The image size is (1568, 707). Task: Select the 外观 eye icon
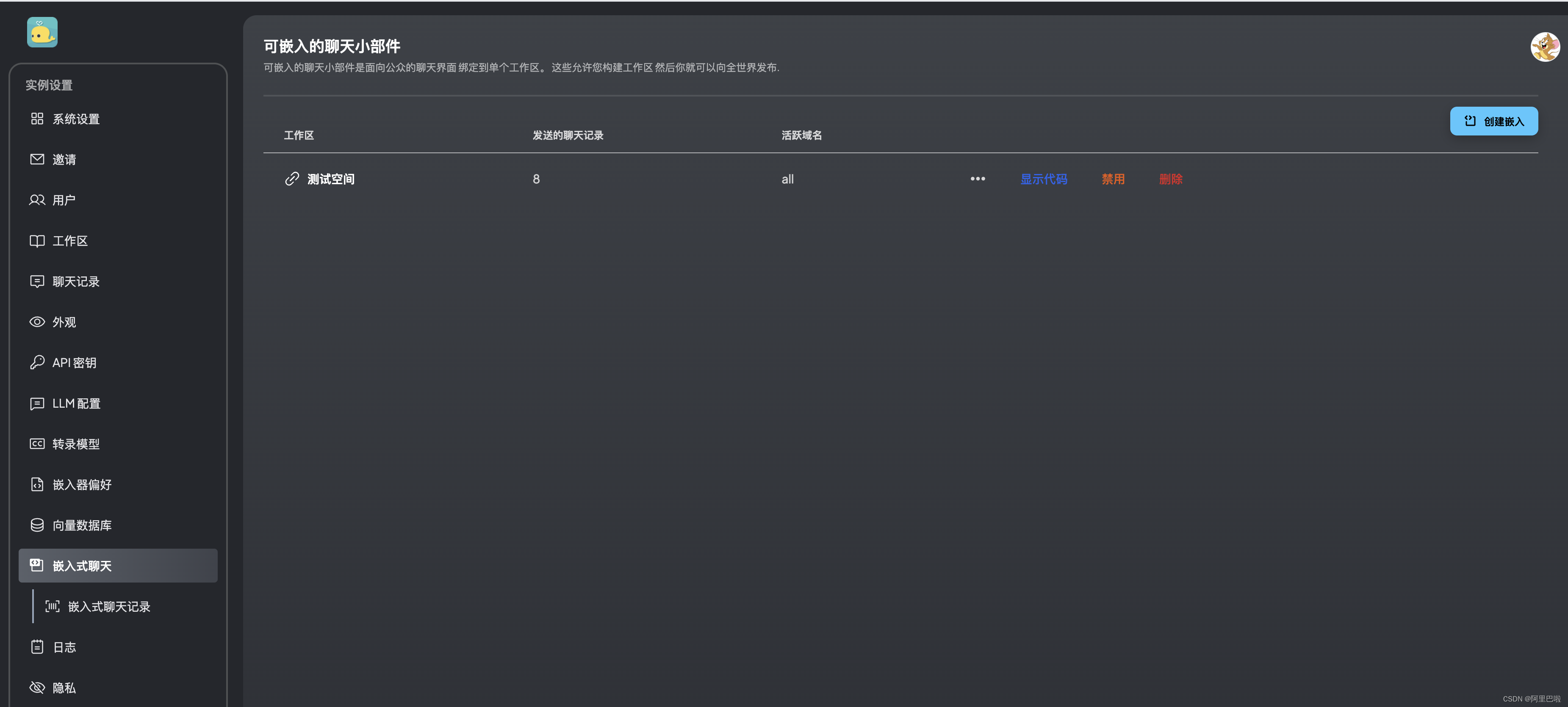pyautogui.click(x=37, y=321)
